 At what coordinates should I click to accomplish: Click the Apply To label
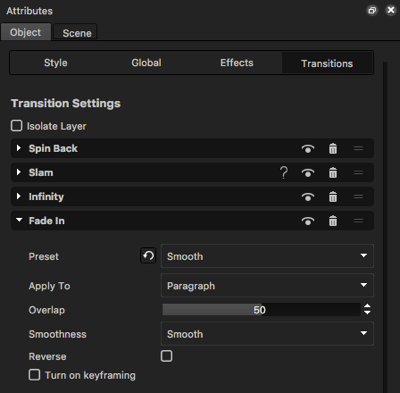click(49, 286)
